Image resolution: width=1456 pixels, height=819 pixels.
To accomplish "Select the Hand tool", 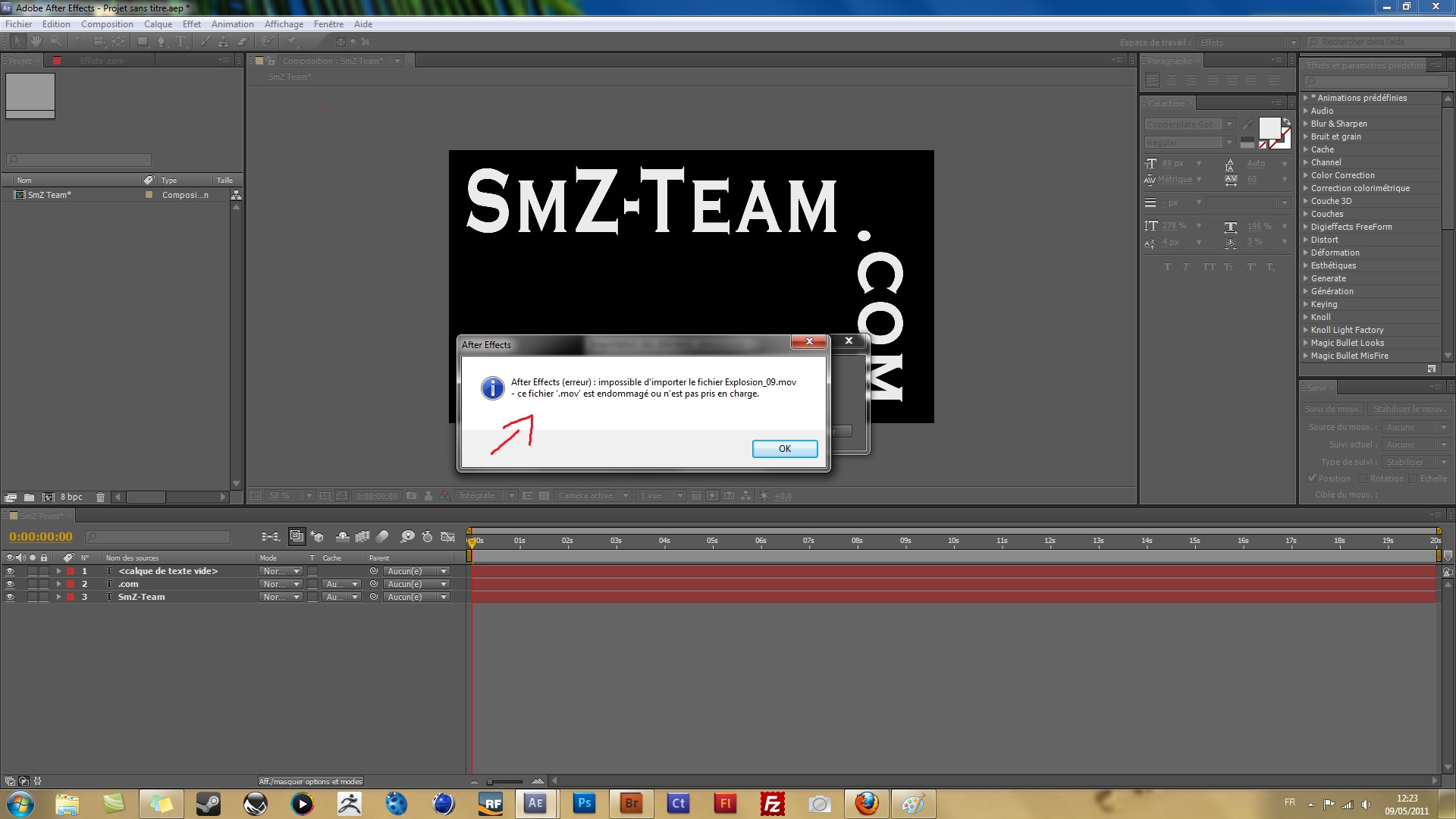I will (36, 42).
